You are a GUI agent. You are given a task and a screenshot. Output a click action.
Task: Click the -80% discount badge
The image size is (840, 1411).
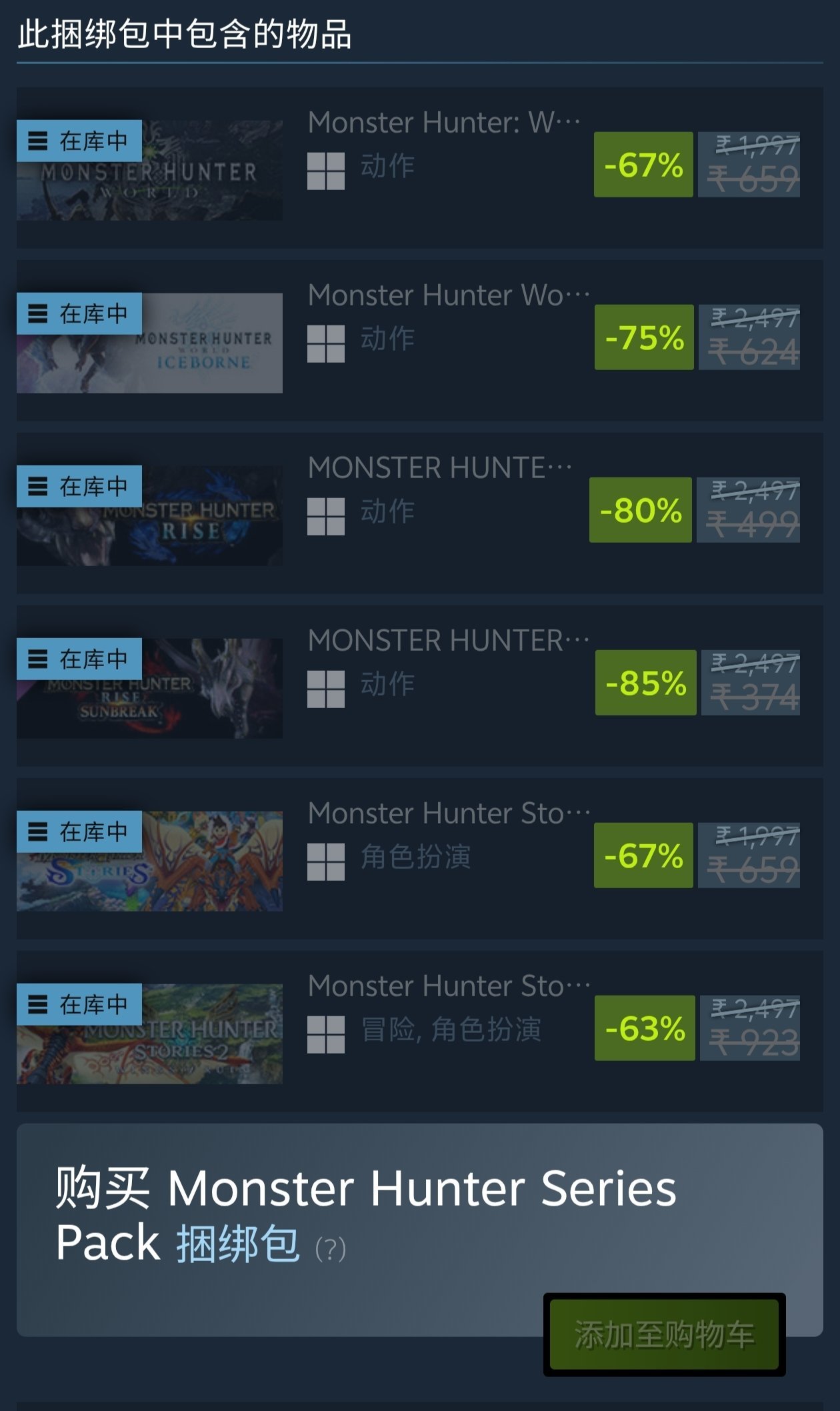click(x=641, y=510)
